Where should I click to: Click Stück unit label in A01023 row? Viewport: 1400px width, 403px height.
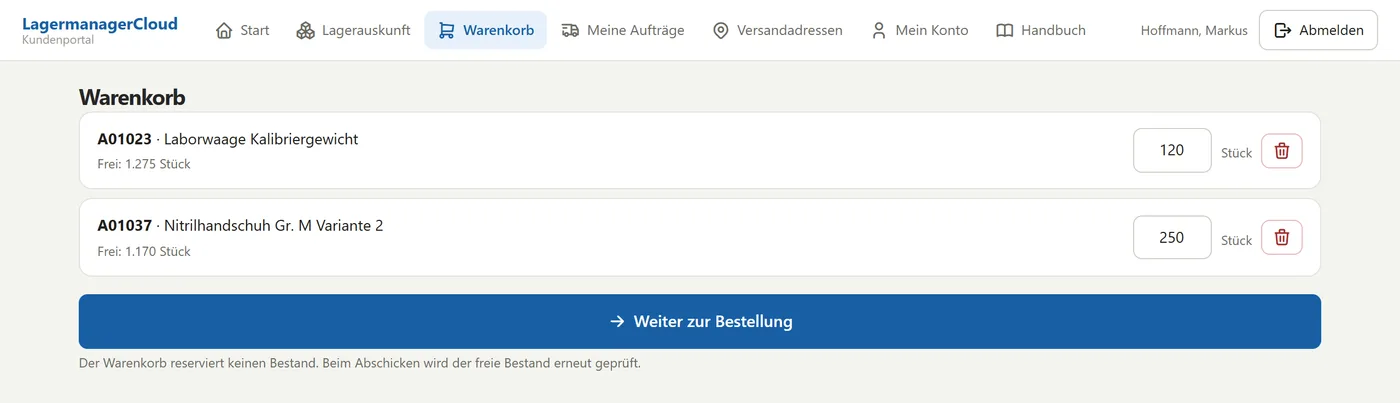pyautogui.click(x=1236, y=153)
